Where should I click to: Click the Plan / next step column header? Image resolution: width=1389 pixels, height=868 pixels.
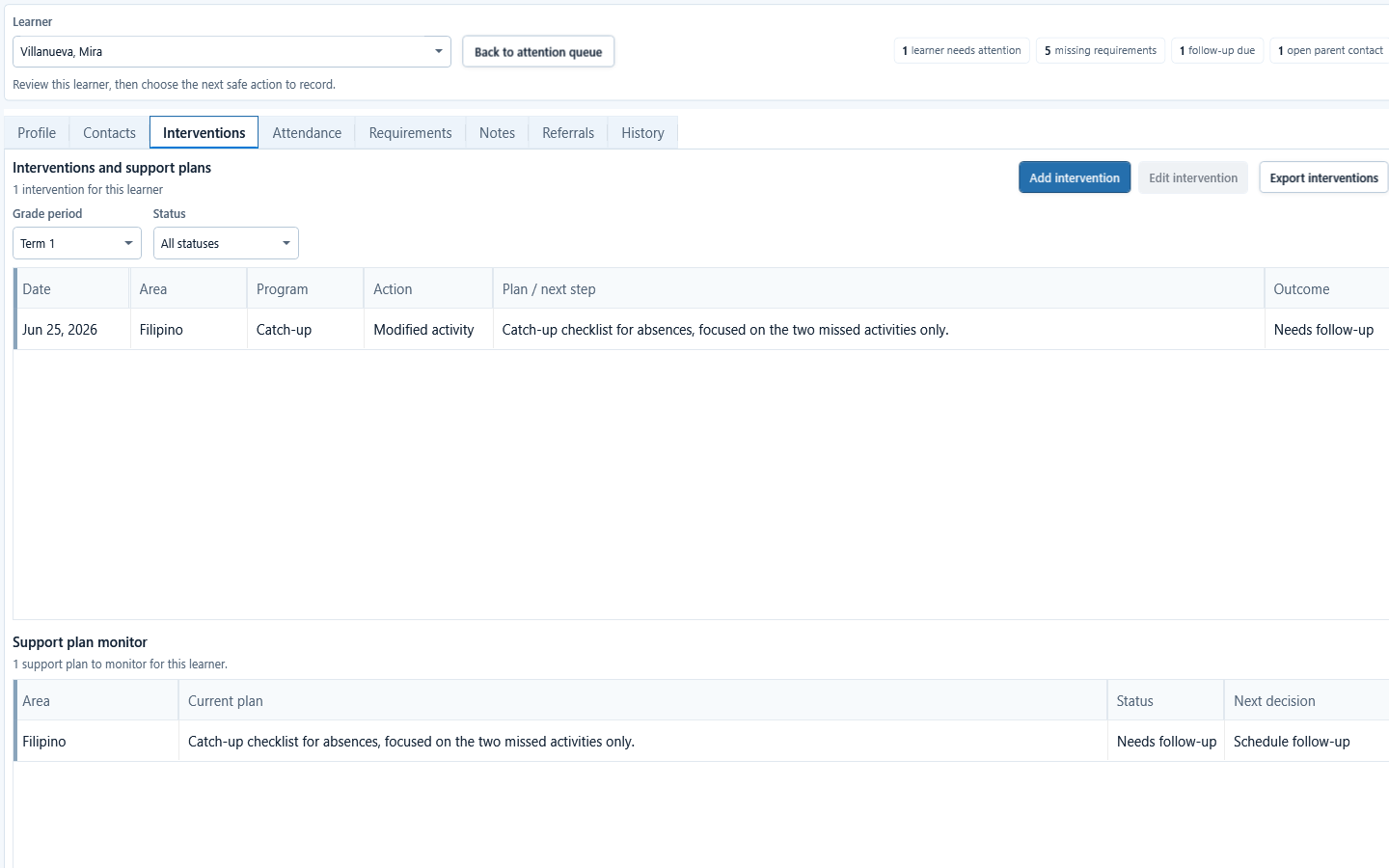pos(879,289)
